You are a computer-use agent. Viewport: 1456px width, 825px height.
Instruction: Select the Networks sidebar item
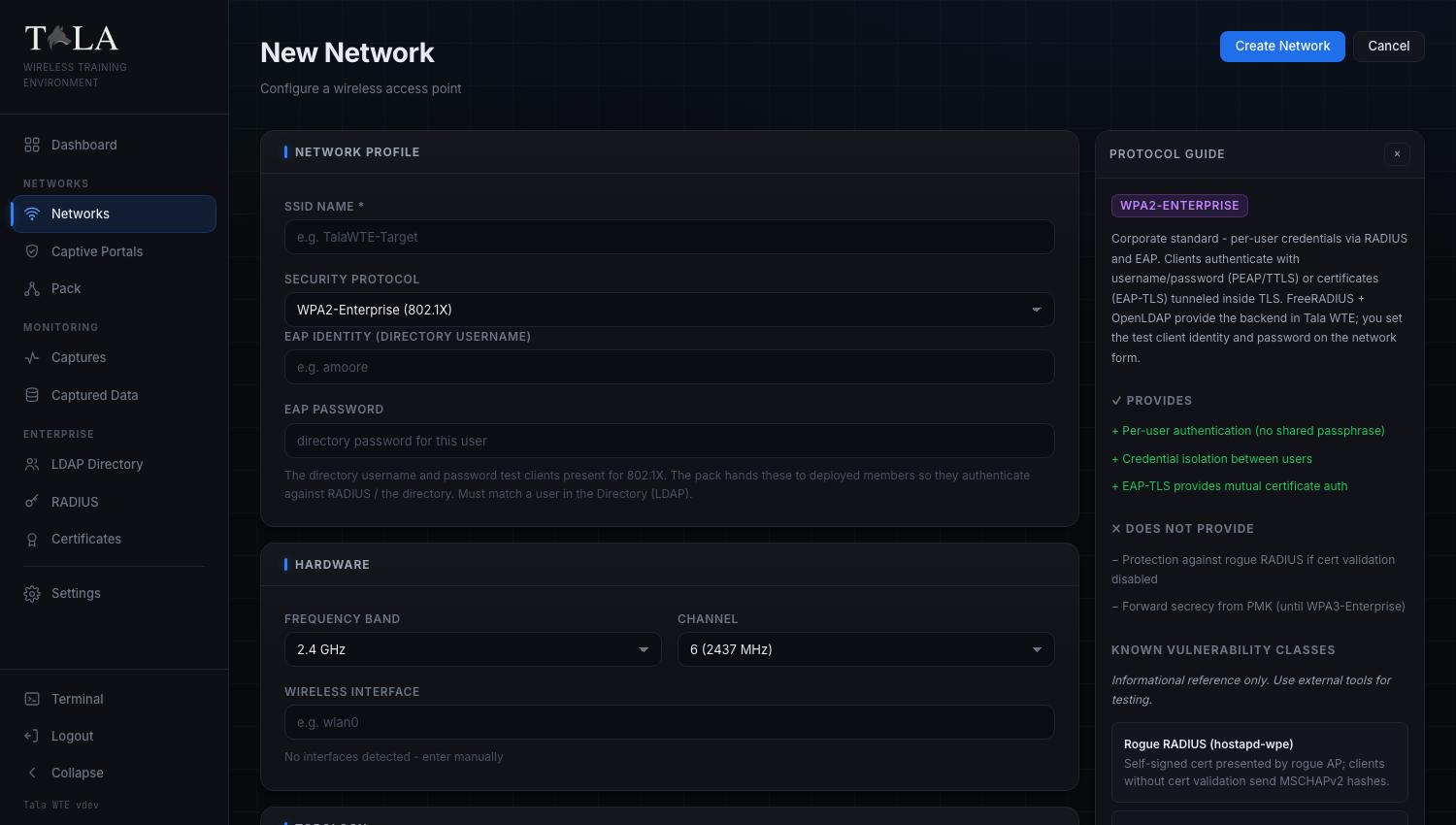tap(114, 214)
